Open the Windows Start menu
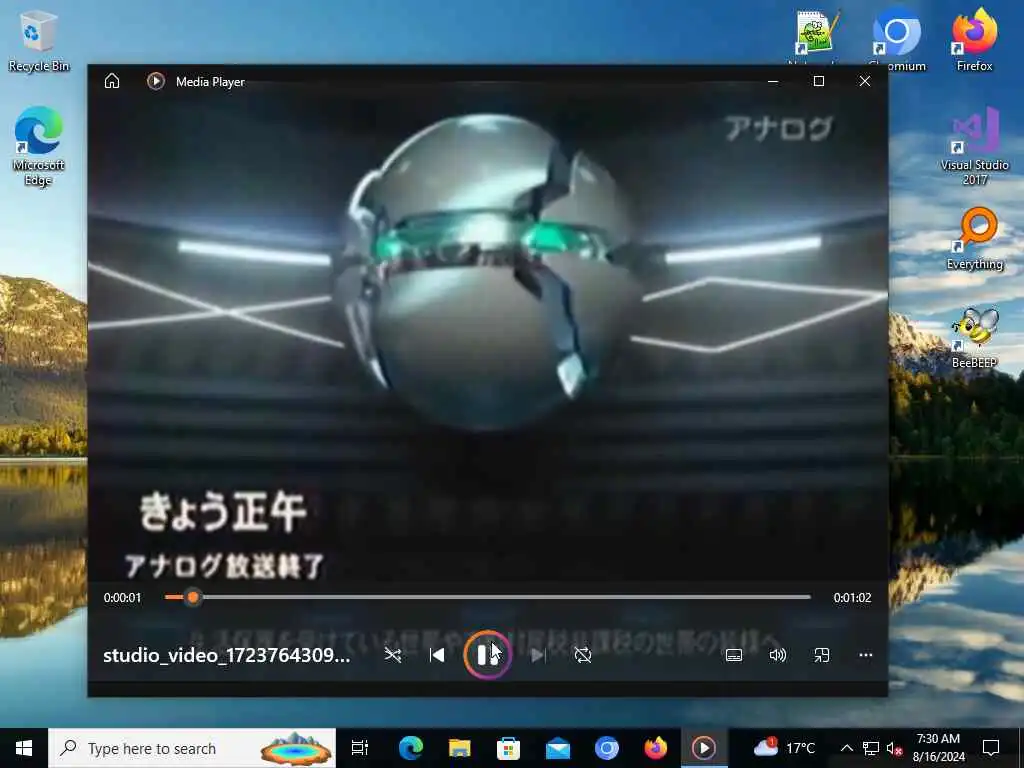 tap(24, 748)
